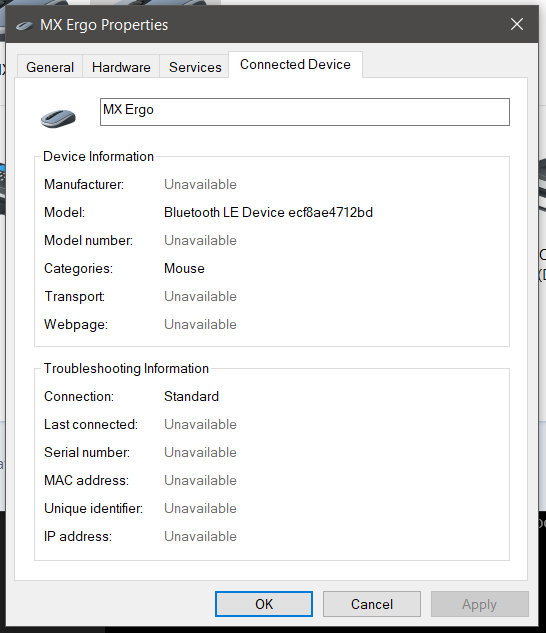
Task: Click the Troubleshooting Information group heading
Action: coord(126,369)
